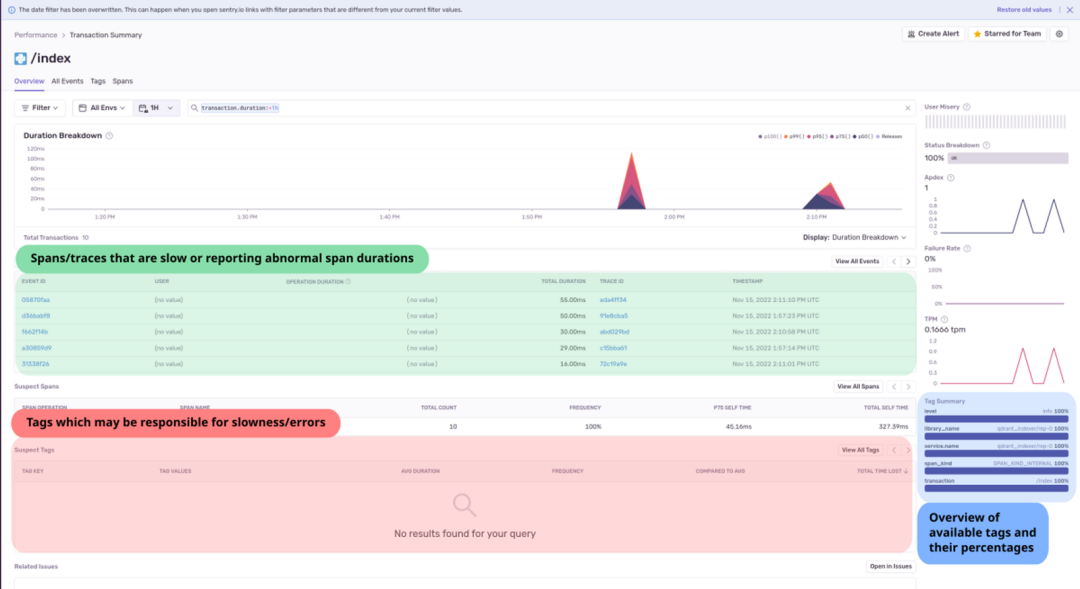Image resolution: width=1080 pixels, height=589 pixels.
Task: Toggle p100() series in chart legend
Action: coord(770,136)
